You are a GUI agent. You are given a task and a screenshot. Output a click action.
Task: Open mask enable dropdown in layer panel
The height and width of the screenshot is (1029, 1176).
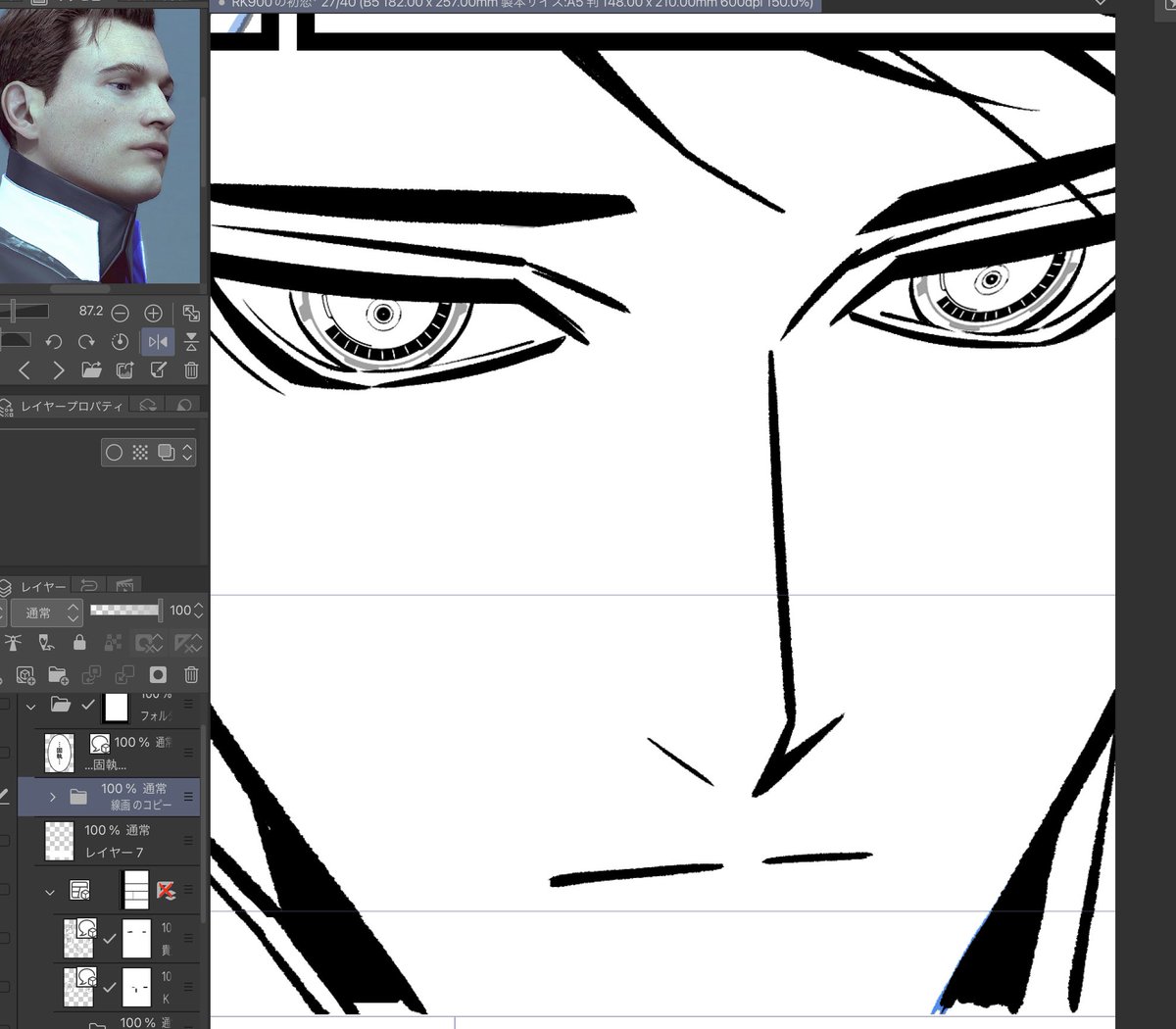150,643
